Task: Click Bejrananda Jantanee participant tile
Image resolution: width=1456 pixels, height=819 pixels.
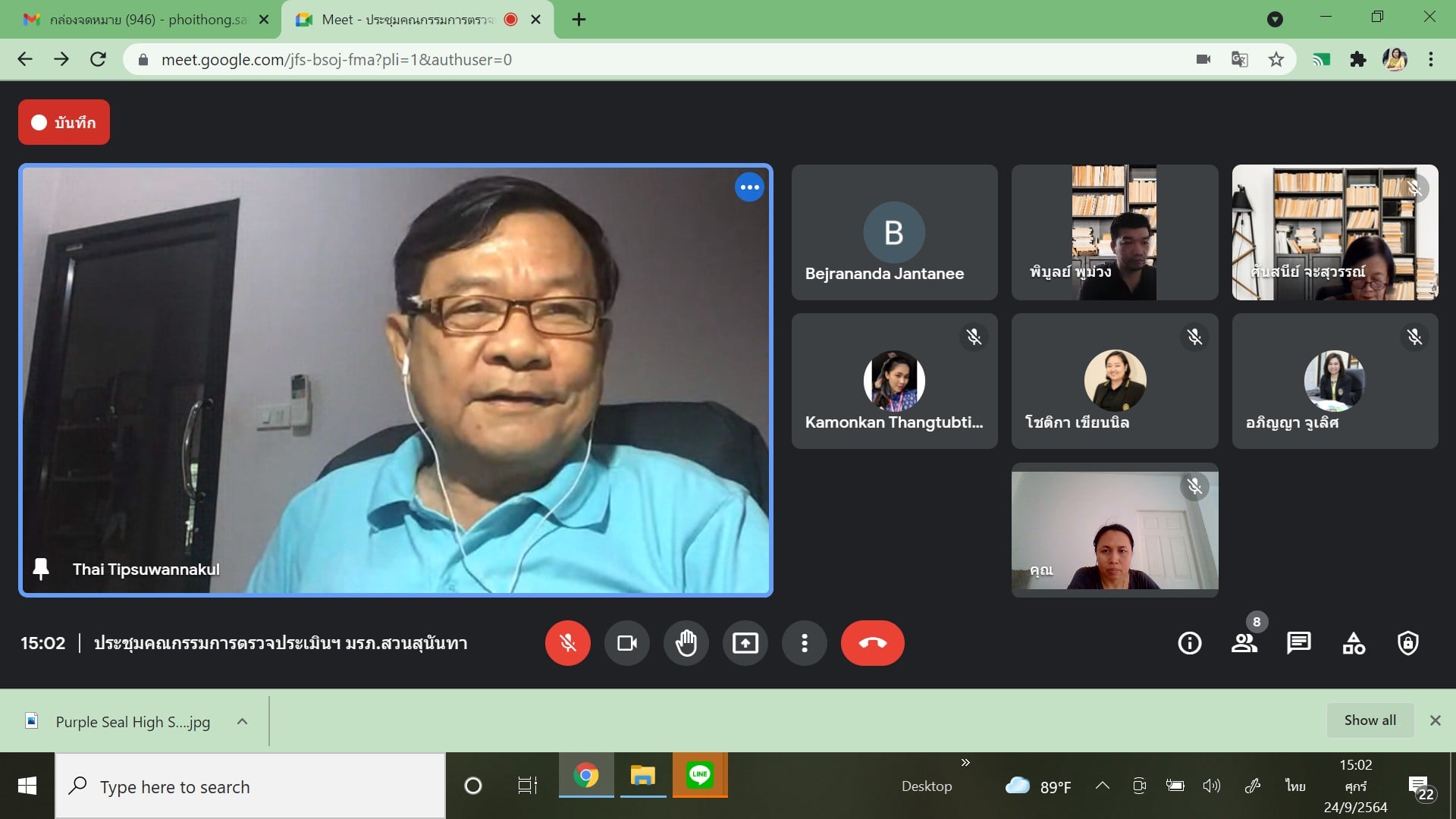Action: point(894,232)
